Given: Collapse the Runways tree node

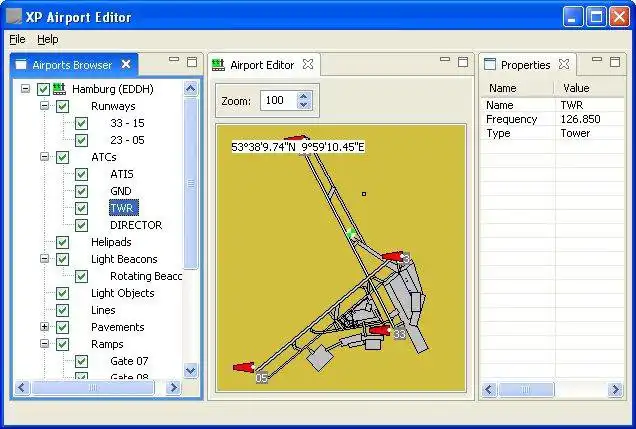Looking at the screenshot, I should tap(45, 106).
